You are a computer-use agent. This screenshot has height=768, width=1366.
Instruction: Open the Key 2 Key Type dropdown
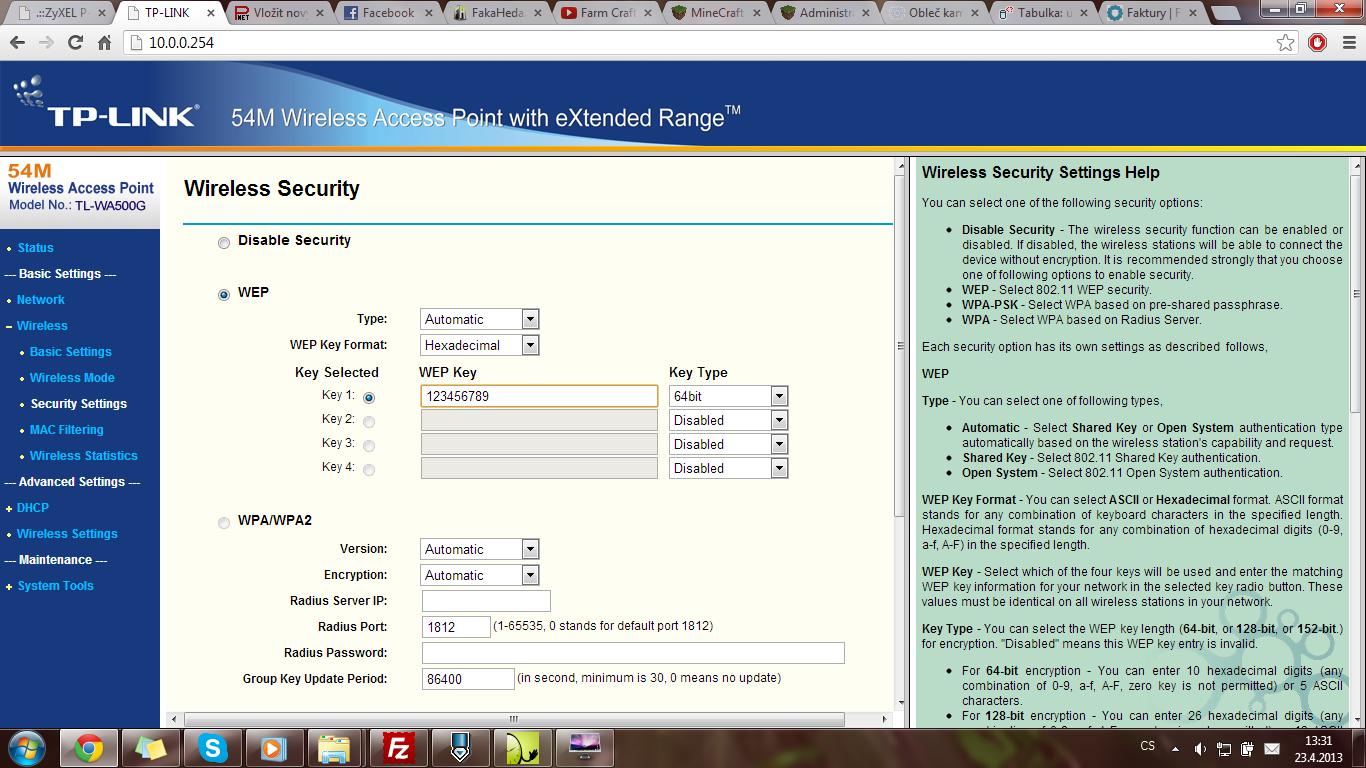(x=728, y=420)
